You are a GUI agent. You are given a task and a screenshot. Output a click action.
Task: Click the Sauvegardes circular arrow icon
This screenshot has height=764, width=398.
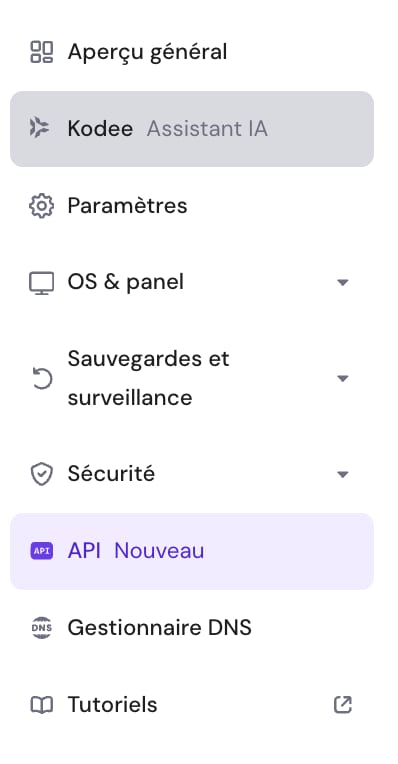tap(42, 379)
